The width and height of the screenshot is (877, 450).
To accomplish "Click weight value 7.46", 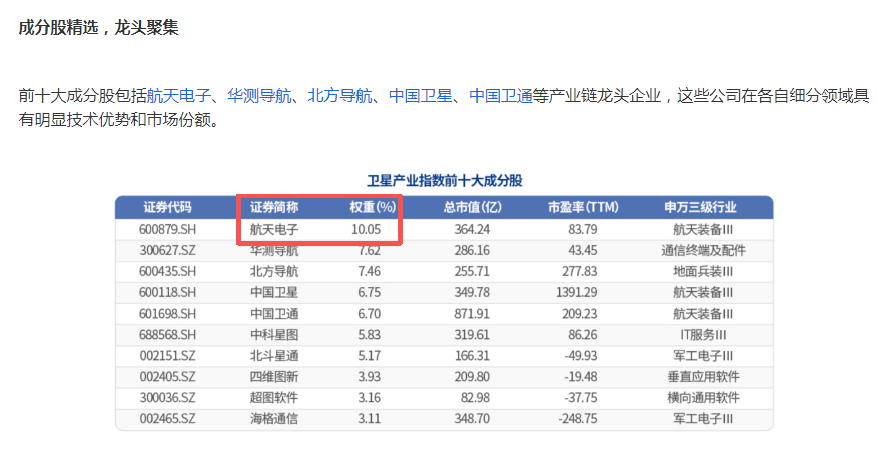I will pos(370,272).
